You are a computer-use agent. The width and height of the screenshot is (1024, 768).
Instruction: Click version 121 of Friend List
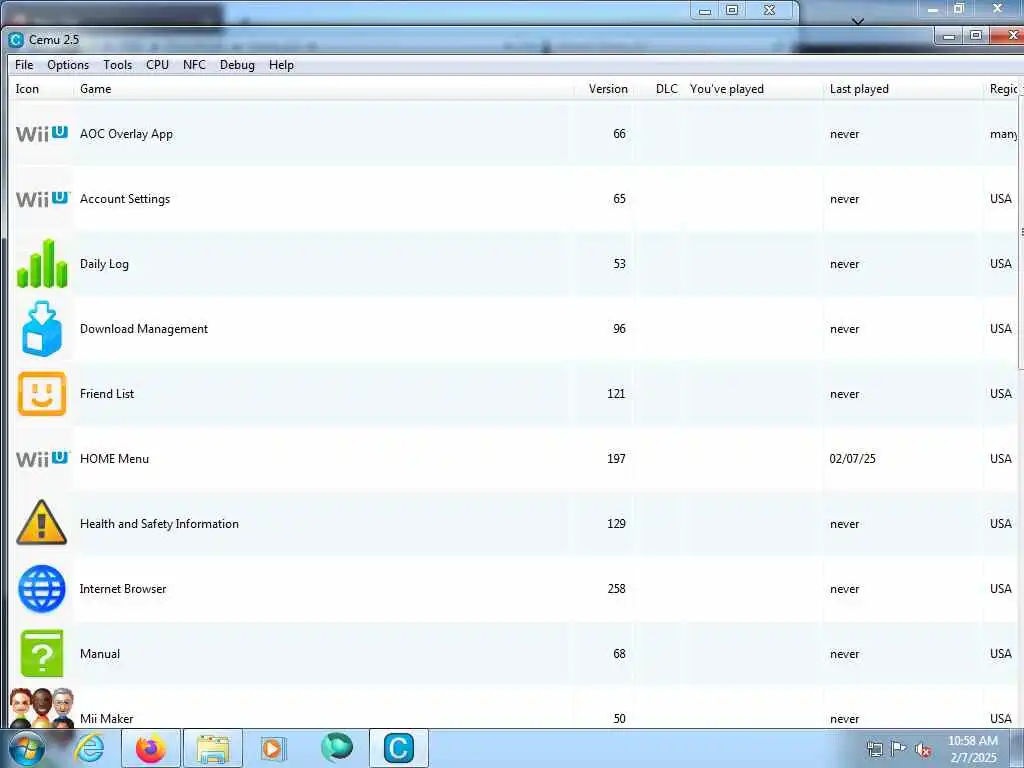(616, 394)
